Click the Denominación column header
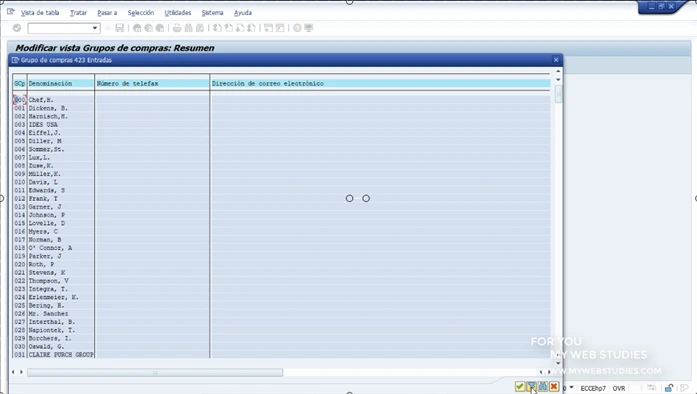Image resolution: width=697 pixels, height=394 pixels. (50, 84)
